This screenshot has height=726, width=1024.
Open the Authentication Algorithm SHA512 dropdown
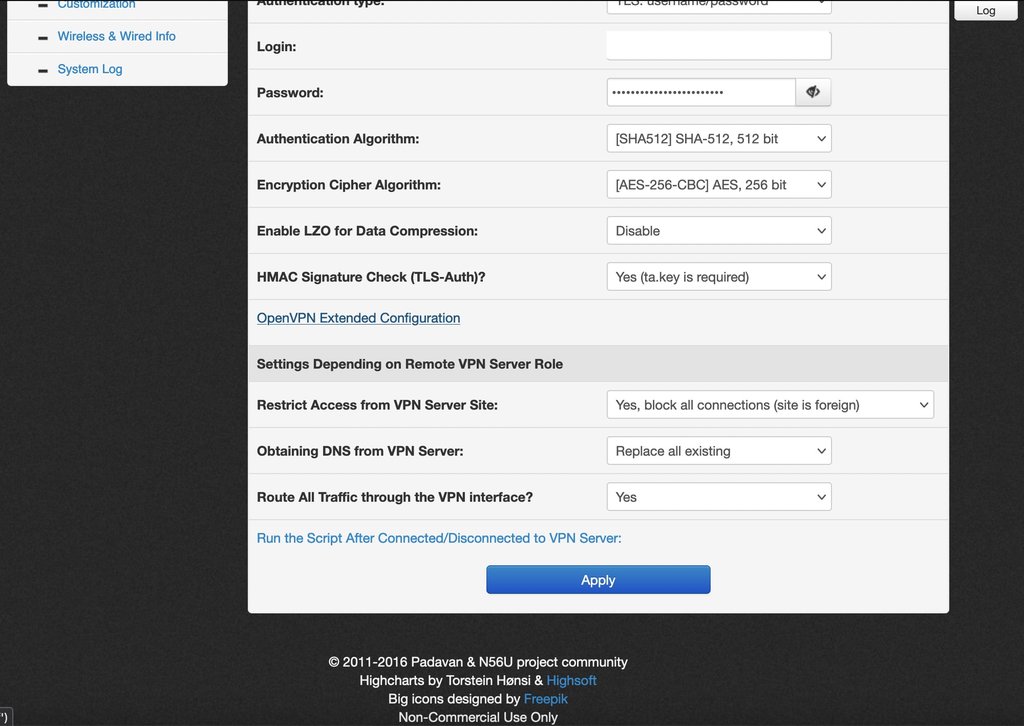(x=718, y=139)
